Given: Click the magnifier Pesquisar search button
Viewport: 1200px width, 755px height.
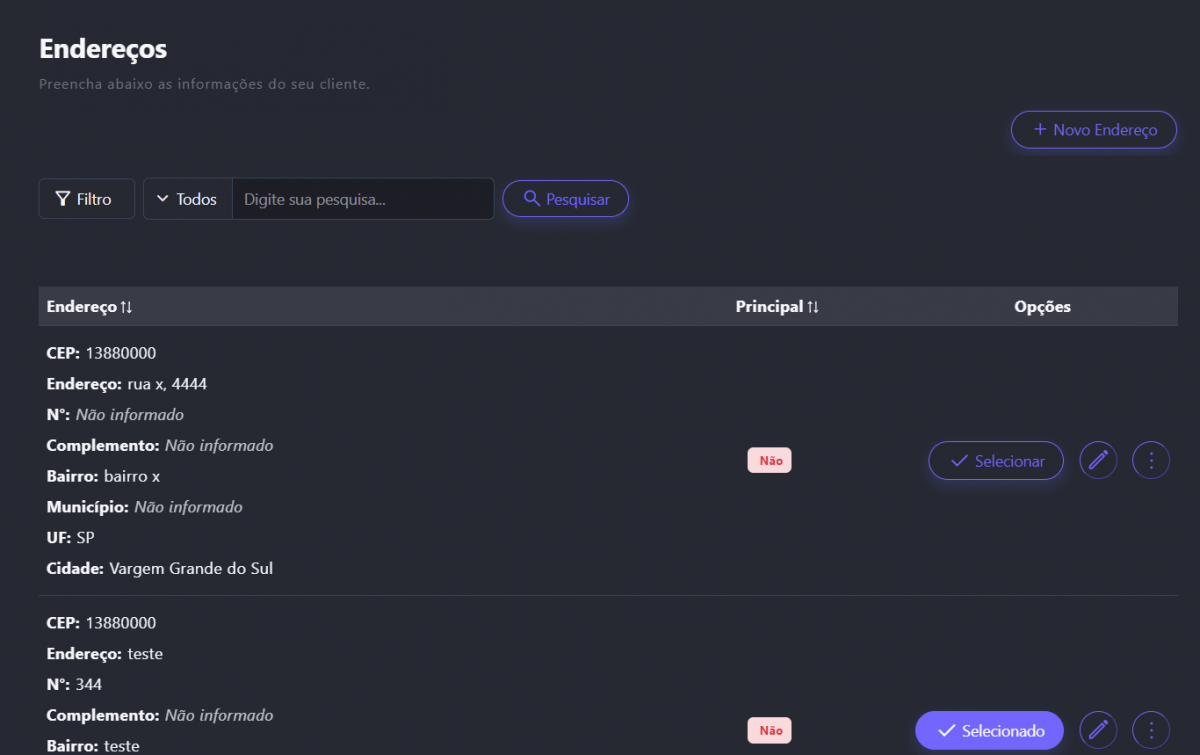Looking at the screenshot, I should click(565, 199).
